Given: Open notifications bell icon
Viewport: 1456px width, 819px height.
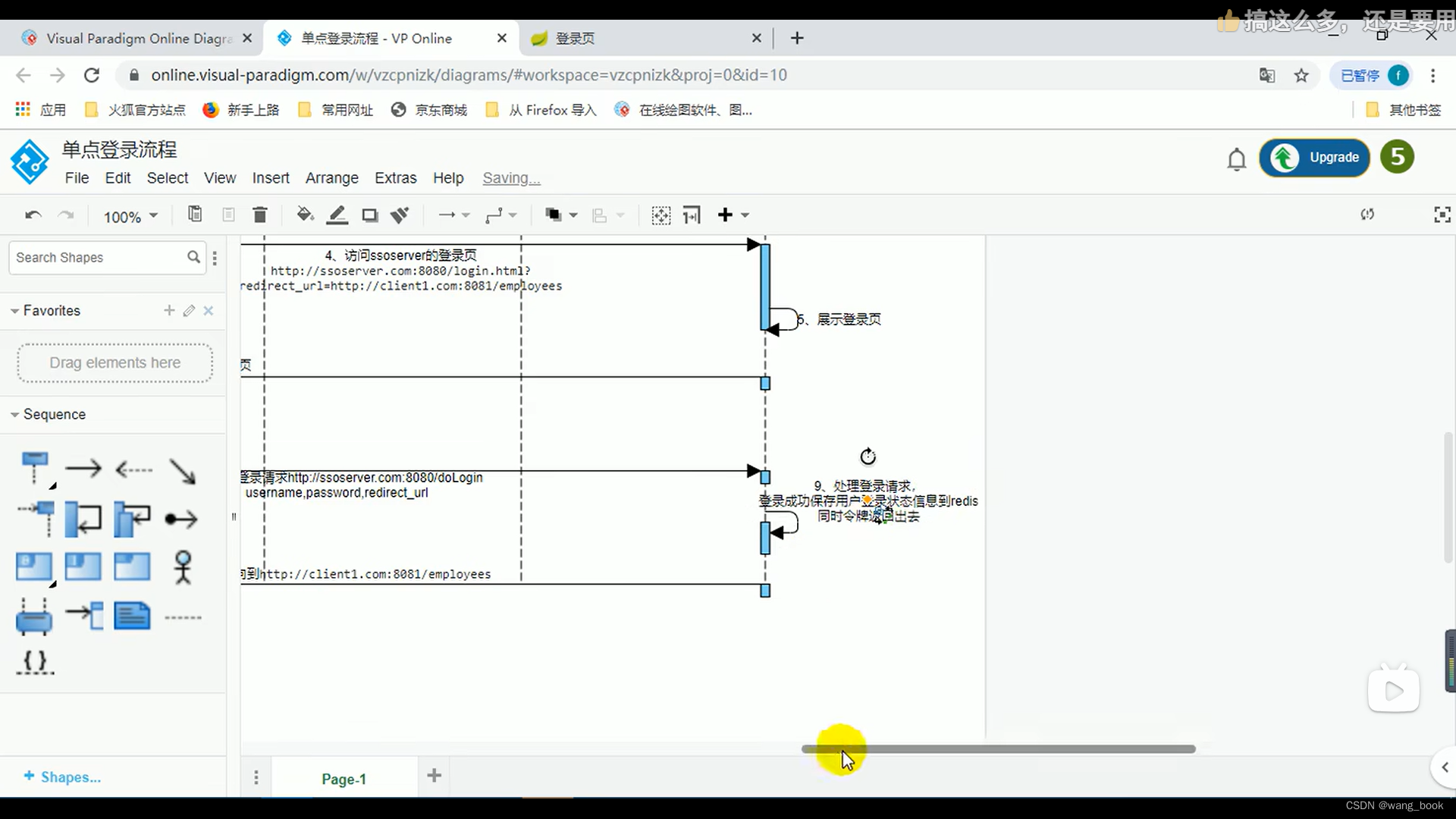Looking at the screenshot, I should tap(1237, 159).
